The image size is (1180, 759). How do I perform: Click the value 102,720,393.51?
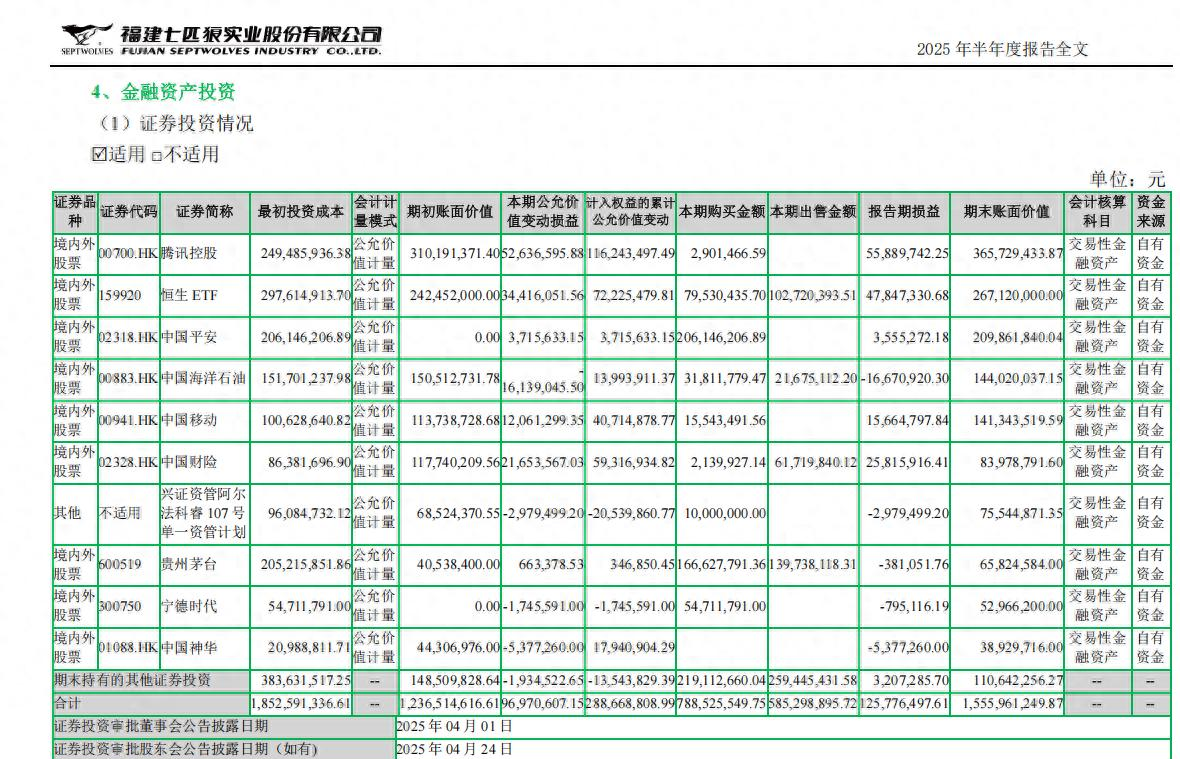[x=813, y=296]
